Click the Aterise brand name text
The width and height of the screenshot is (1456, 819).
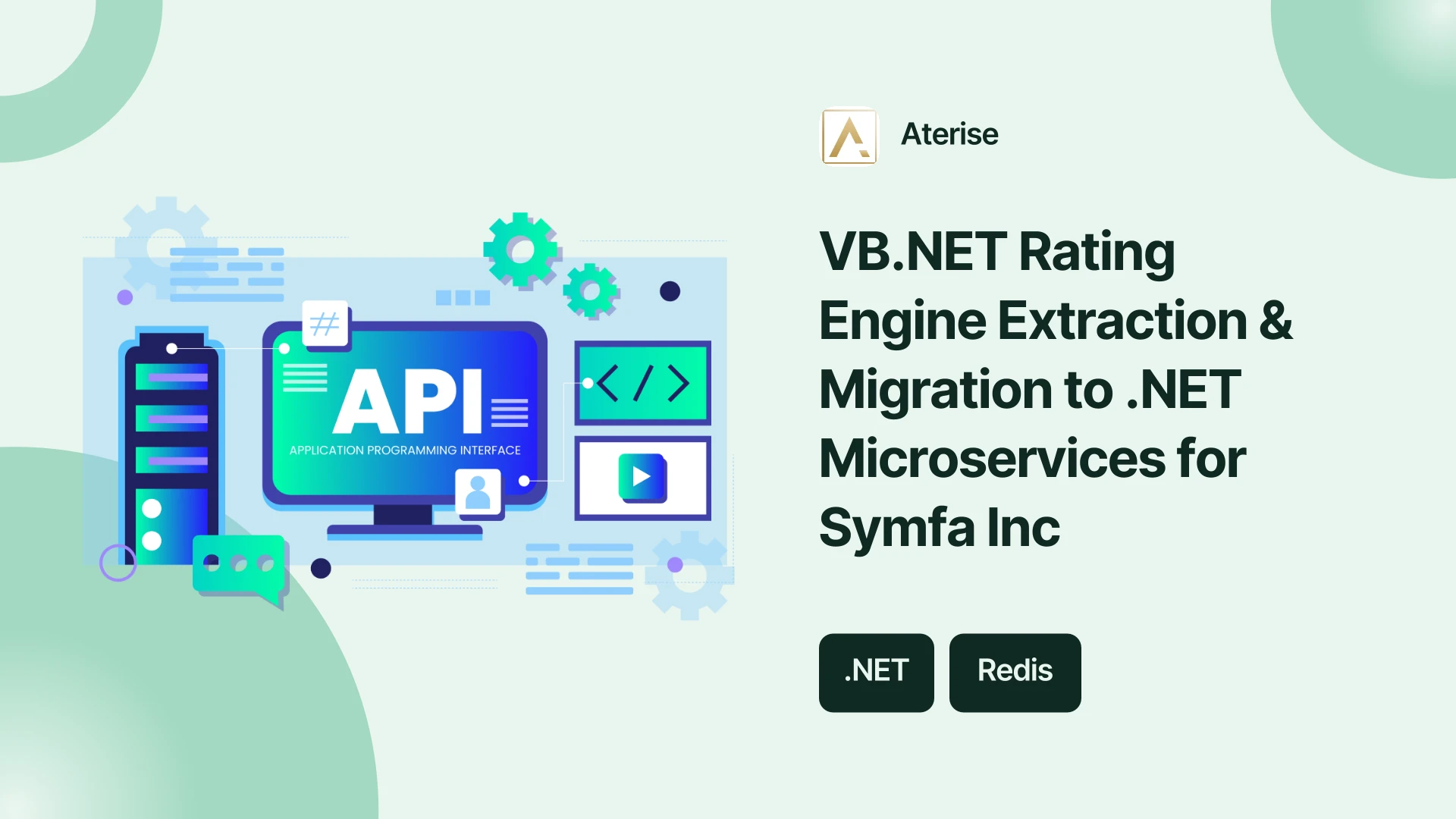pos(949,134)
